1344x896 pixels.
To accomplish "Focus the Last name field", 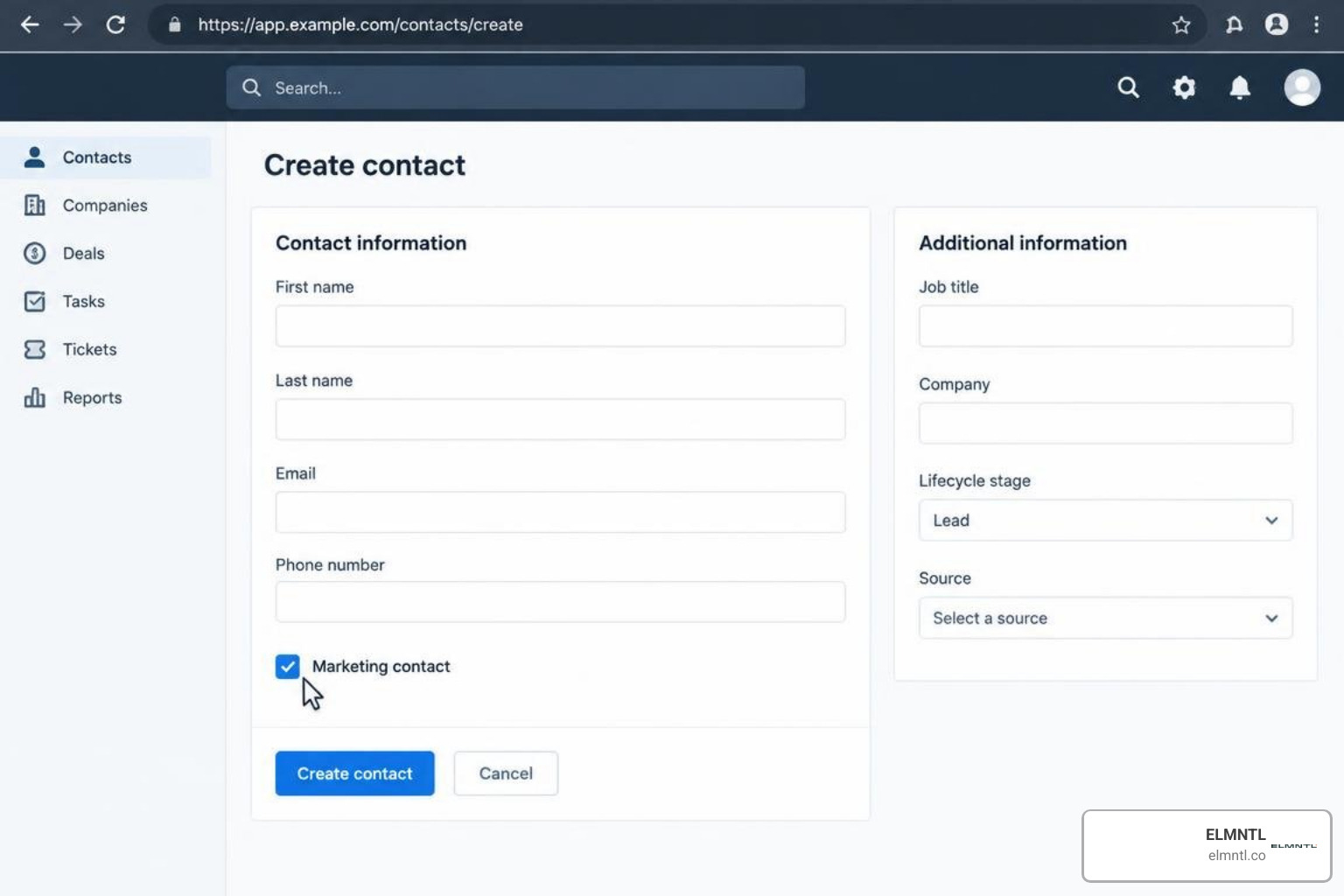I will click(x=560, y=420).
